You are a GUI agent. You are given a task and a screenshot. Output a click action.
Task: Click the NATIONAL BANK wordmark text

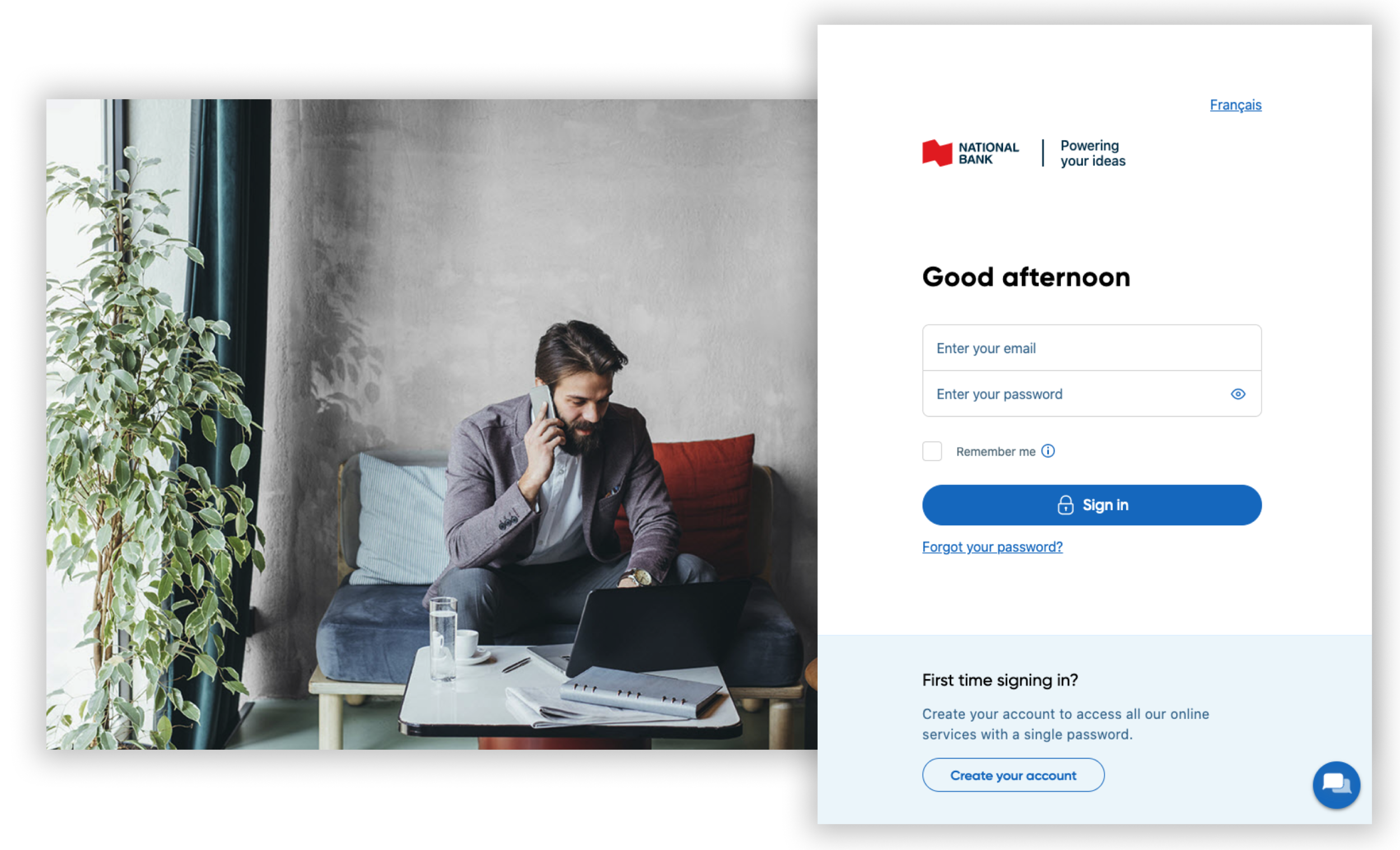coord(988,153)
